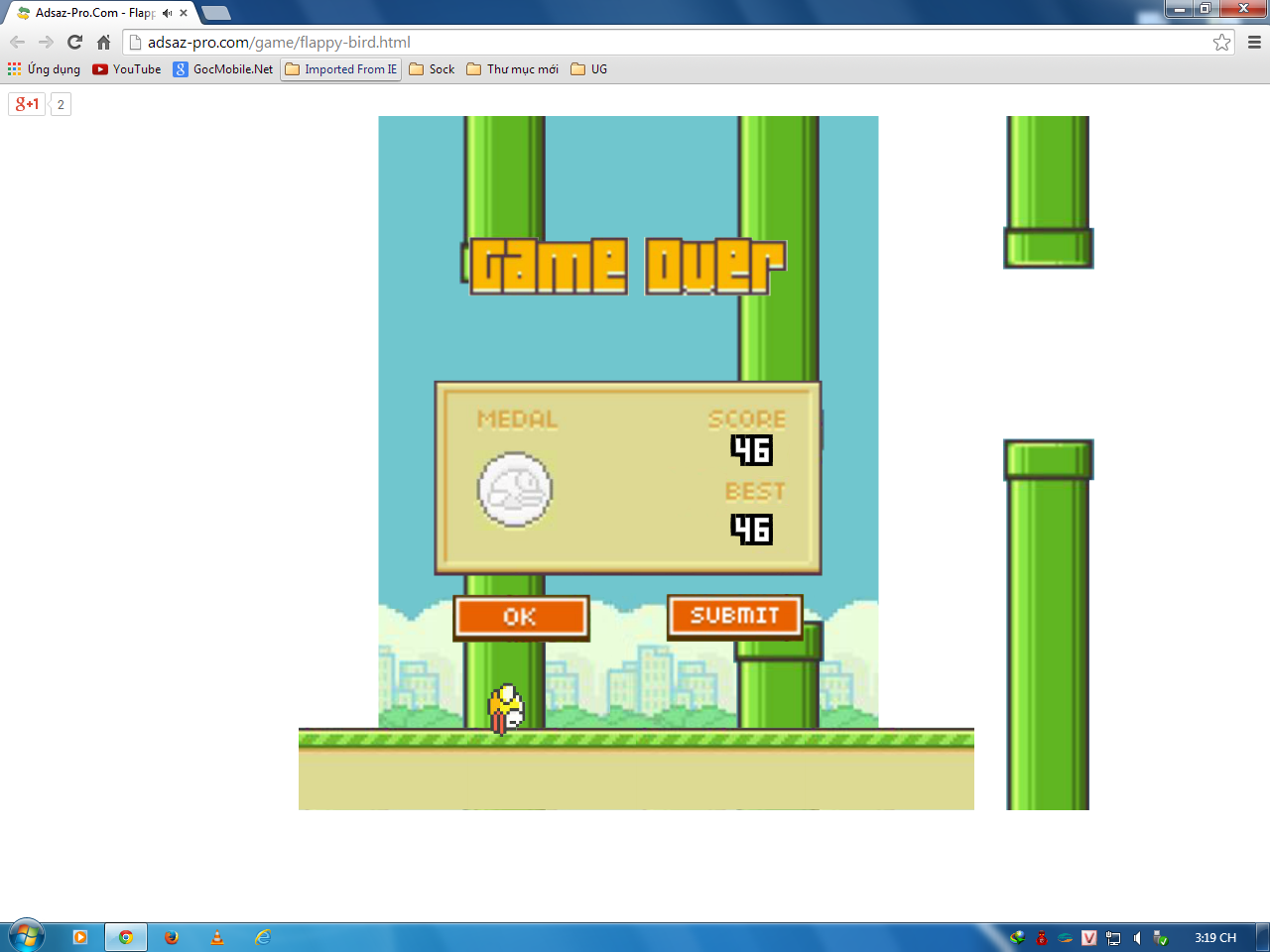Open Windows Media Player from the taskbar
Image resolution: width=1270 pixels, height=952 pixels.
(x=80, y=937)
